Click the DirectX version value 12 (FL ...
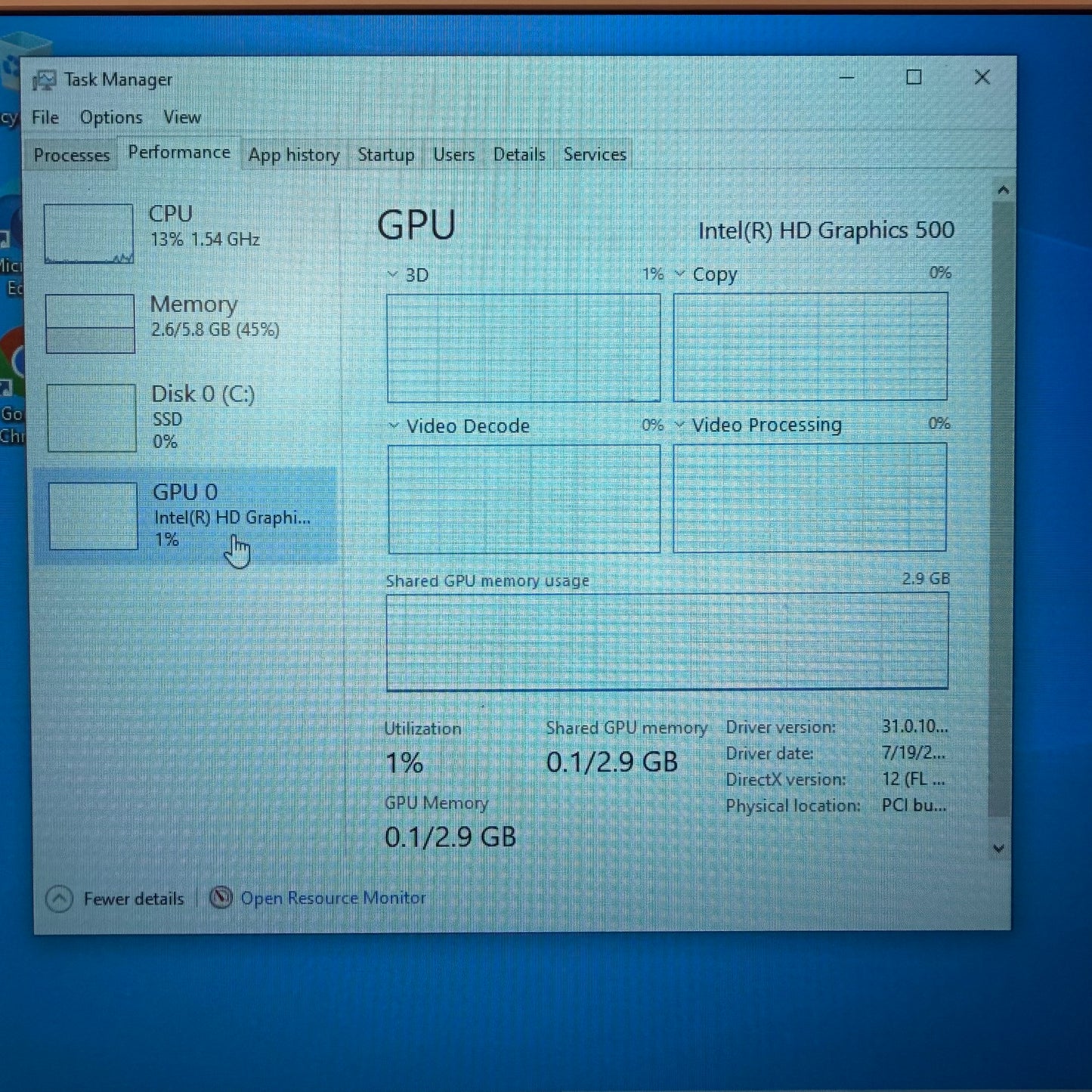The image size is (1092, 1092). click(913, 778)
